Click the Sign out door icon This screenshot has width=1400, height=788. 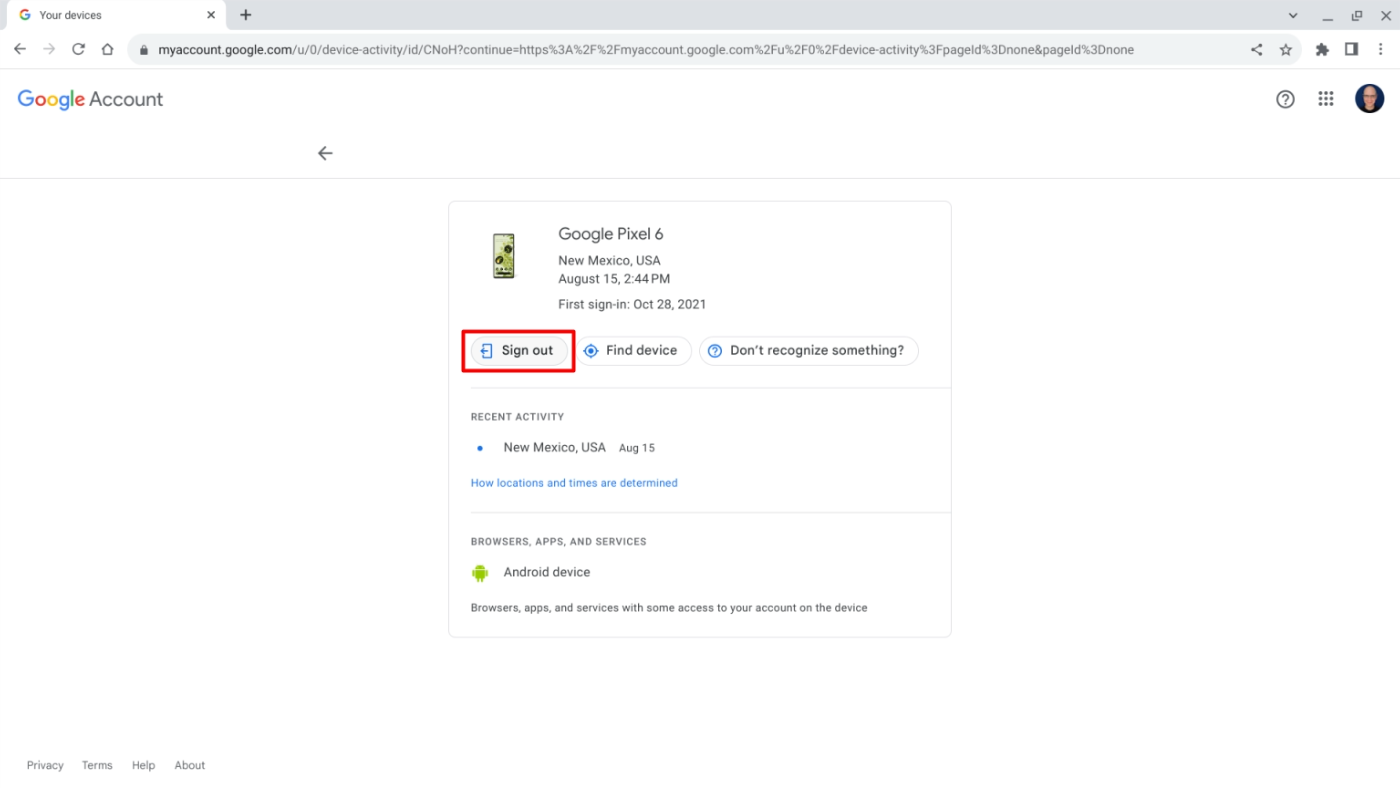(486, 350)
